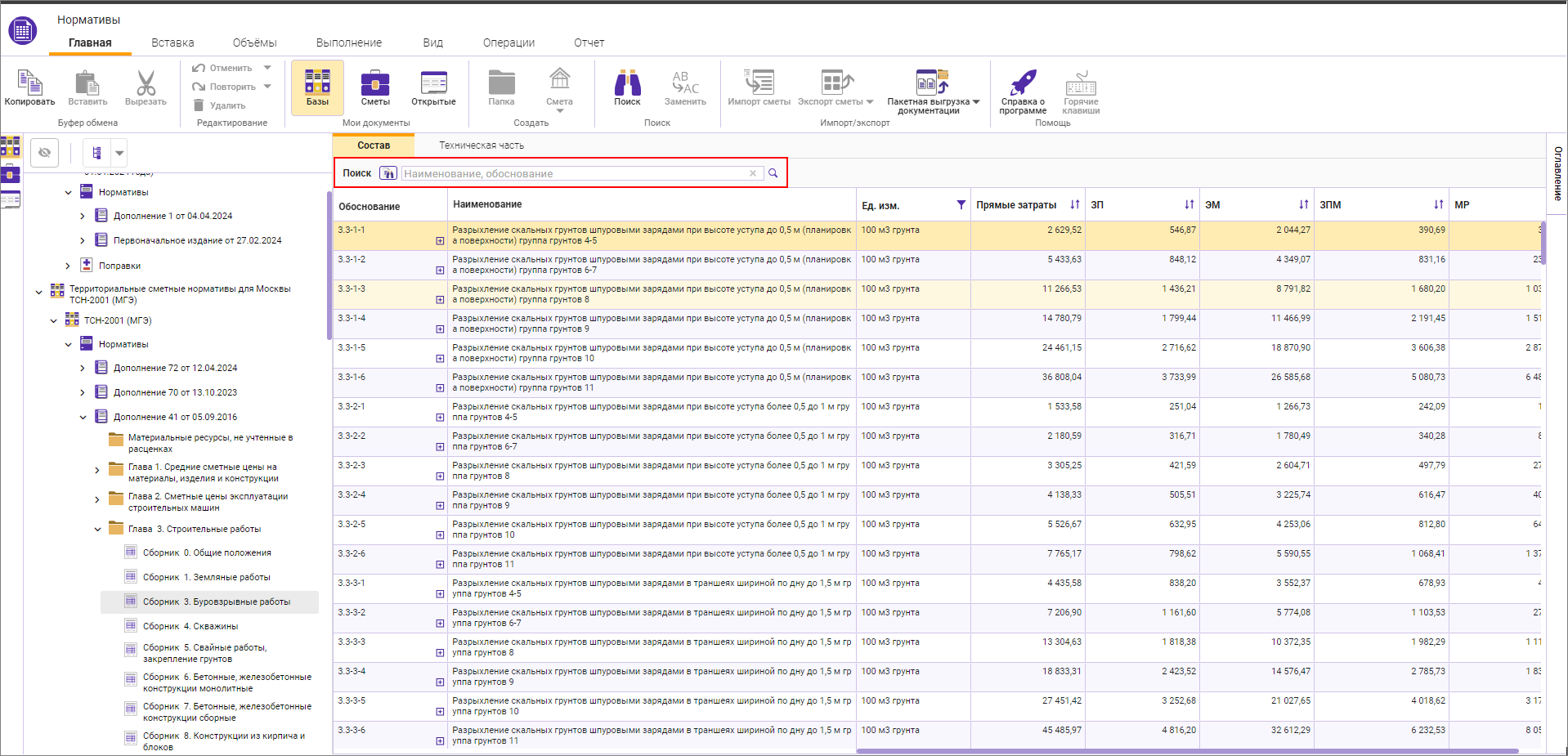
Task: Expand row 3.3-1-1 plus box
Action: point(440,241)
